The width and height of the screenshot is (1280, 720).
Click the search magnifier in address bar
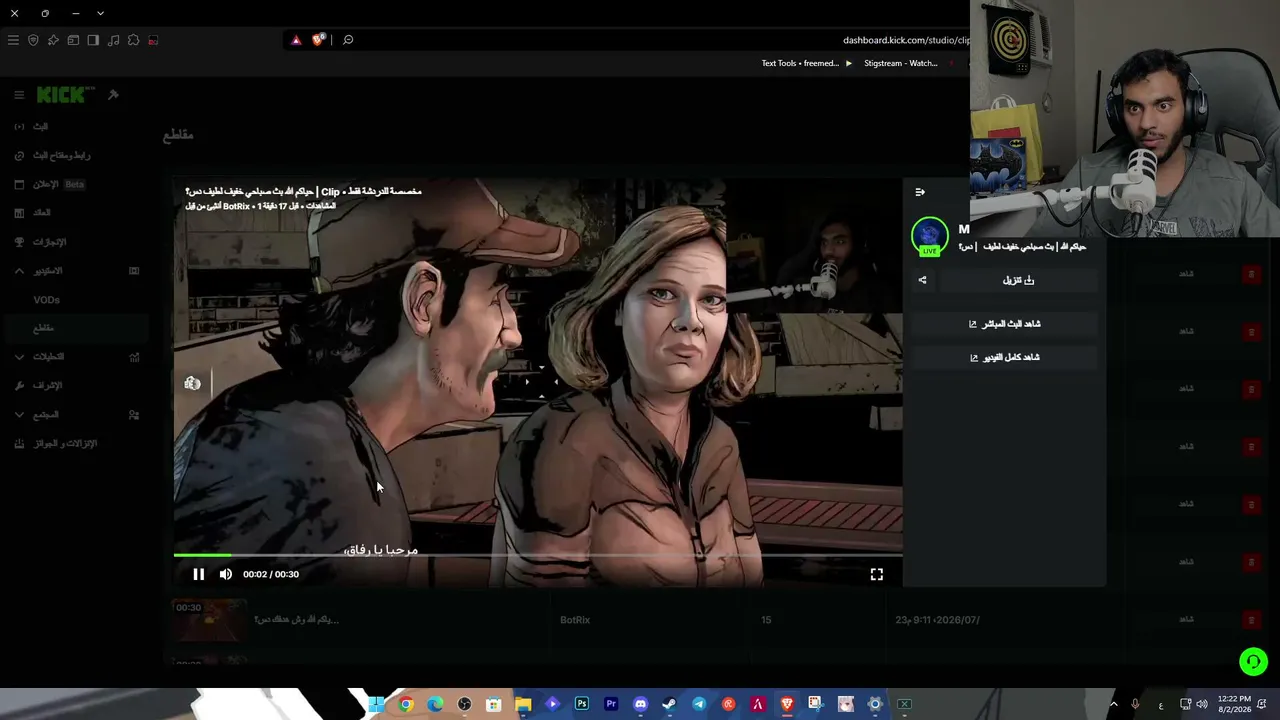pos(348,40)
